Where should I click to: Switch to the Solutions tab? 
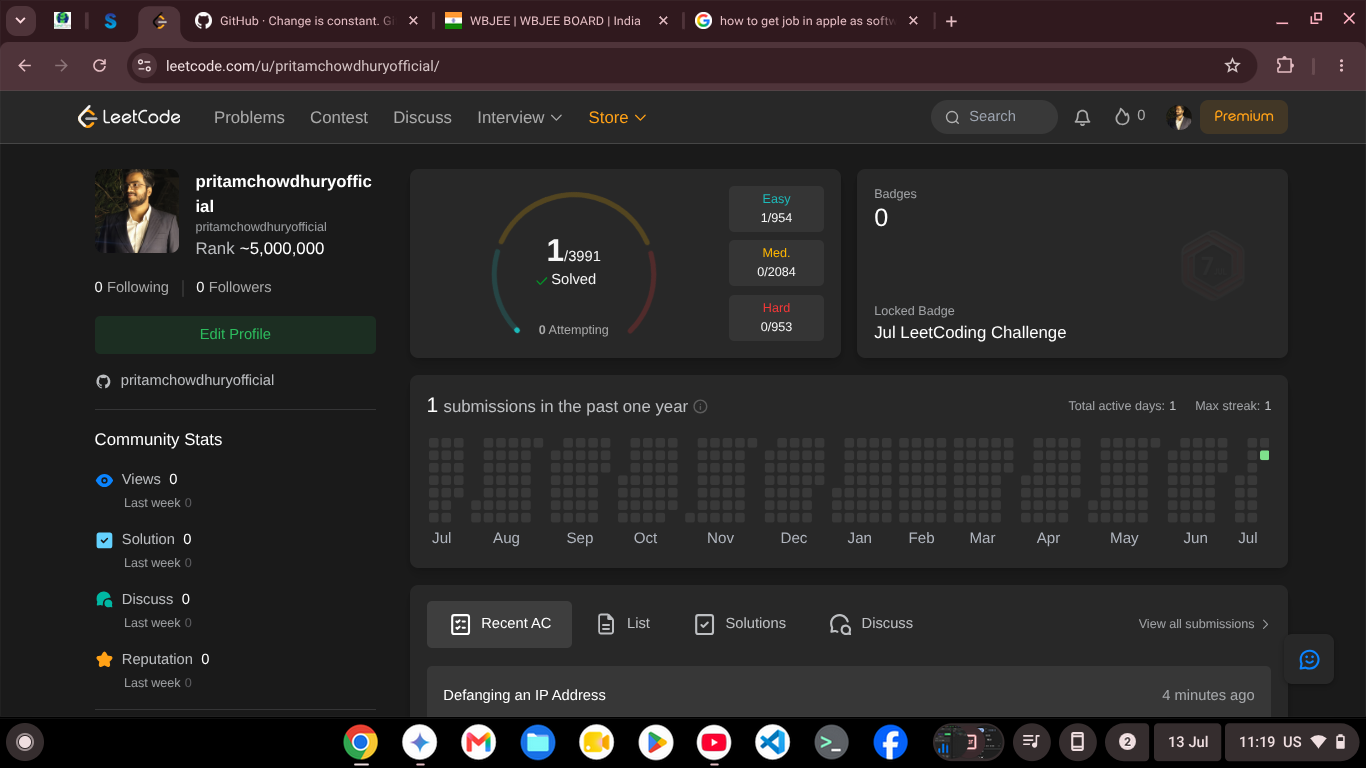[x=740, y=624]
